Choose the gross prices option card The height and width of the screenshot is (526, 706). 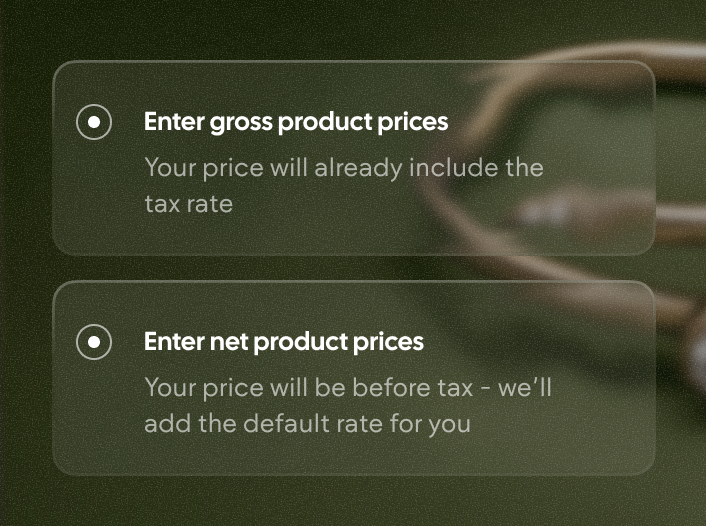tap(353, 158)
